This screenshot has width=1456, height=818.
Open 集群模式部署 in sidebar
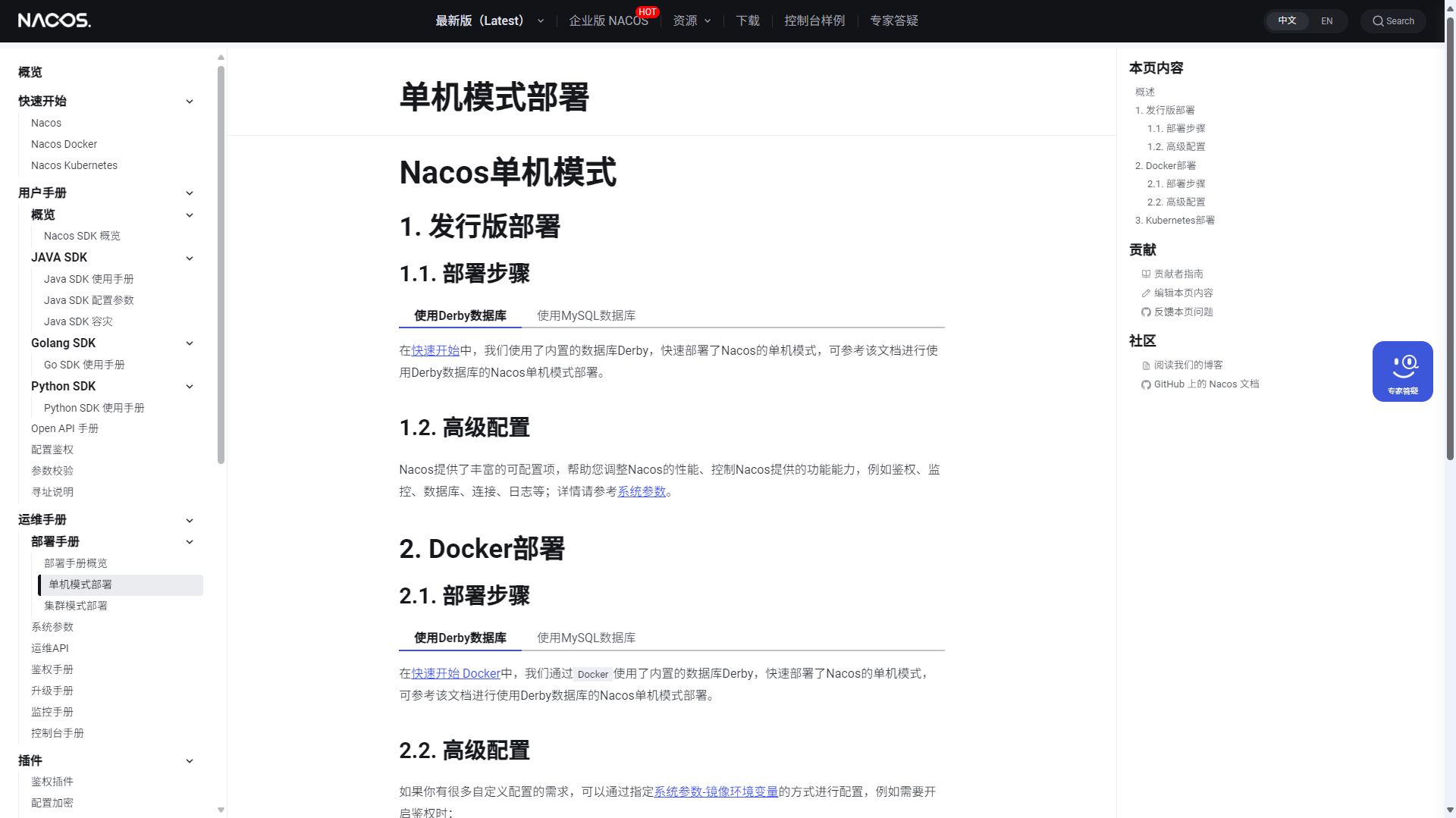(76, 606)
